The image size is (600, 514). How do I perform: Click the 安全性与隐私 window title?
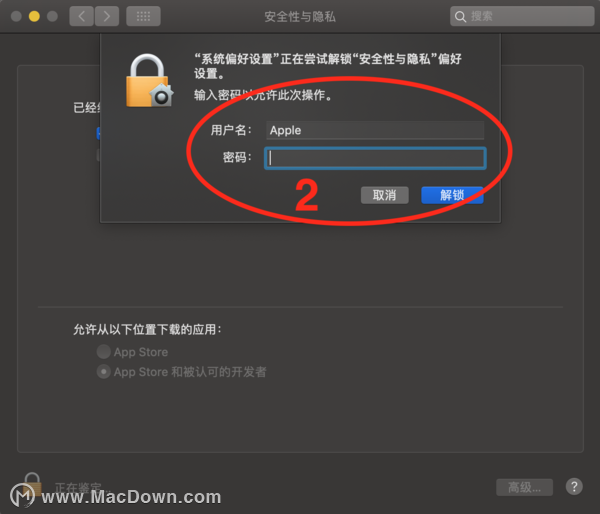tap(300, 16)
